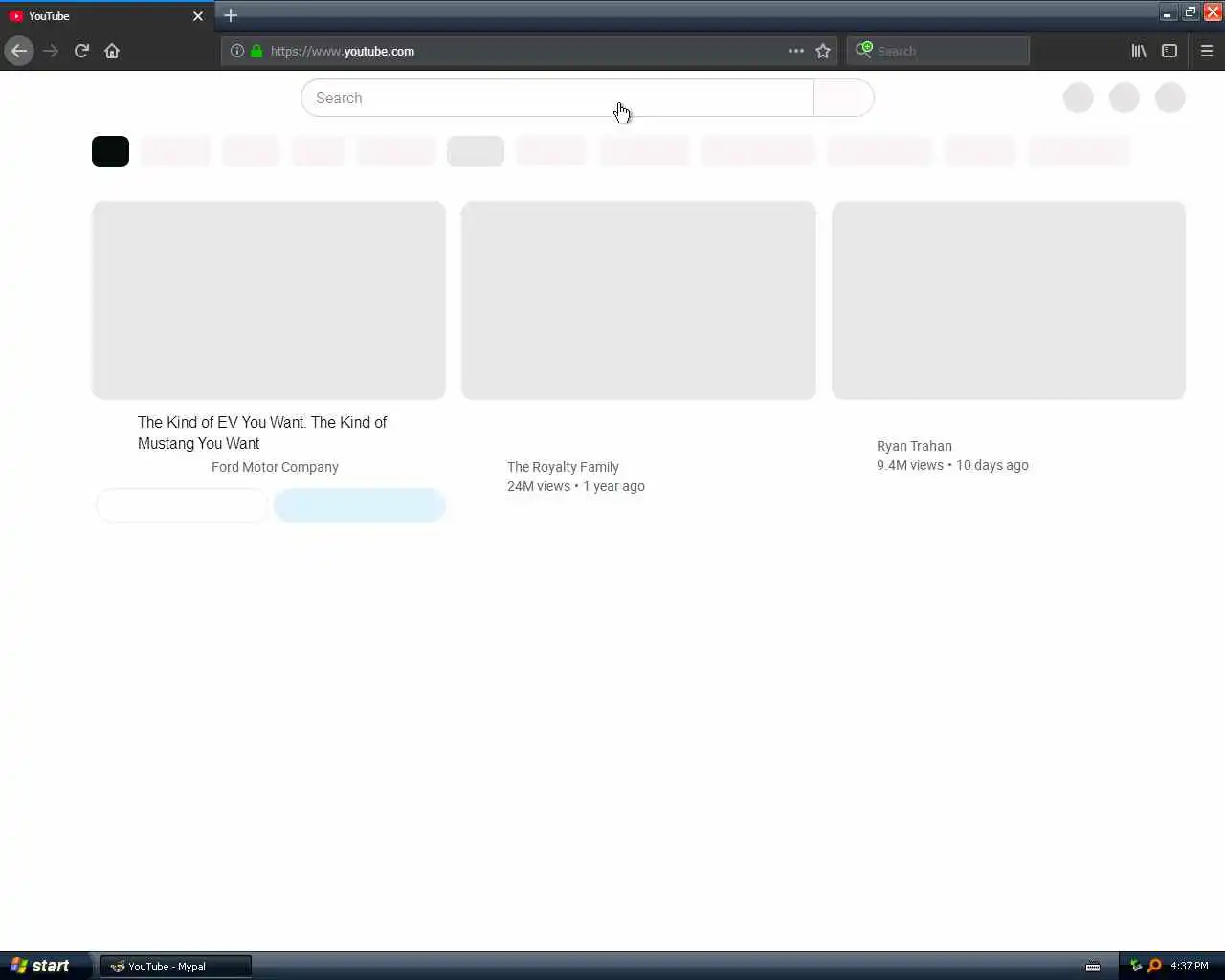The height and width of the screenshot is (980, 1225).
Task: Toggle the sidebar view icon
Action: click(1169, 51)
